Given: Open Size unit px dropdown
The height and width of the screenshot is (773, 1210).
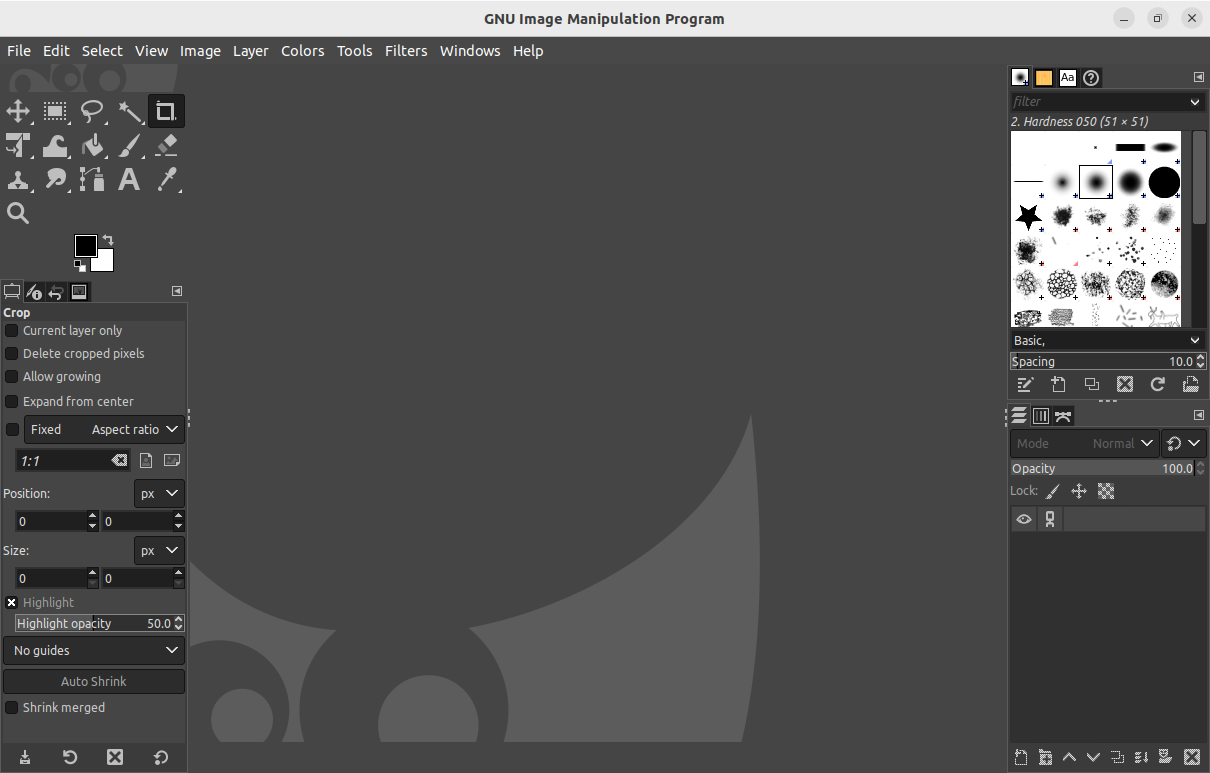Looking at the screenshot, I should click(x=159, y=550).
